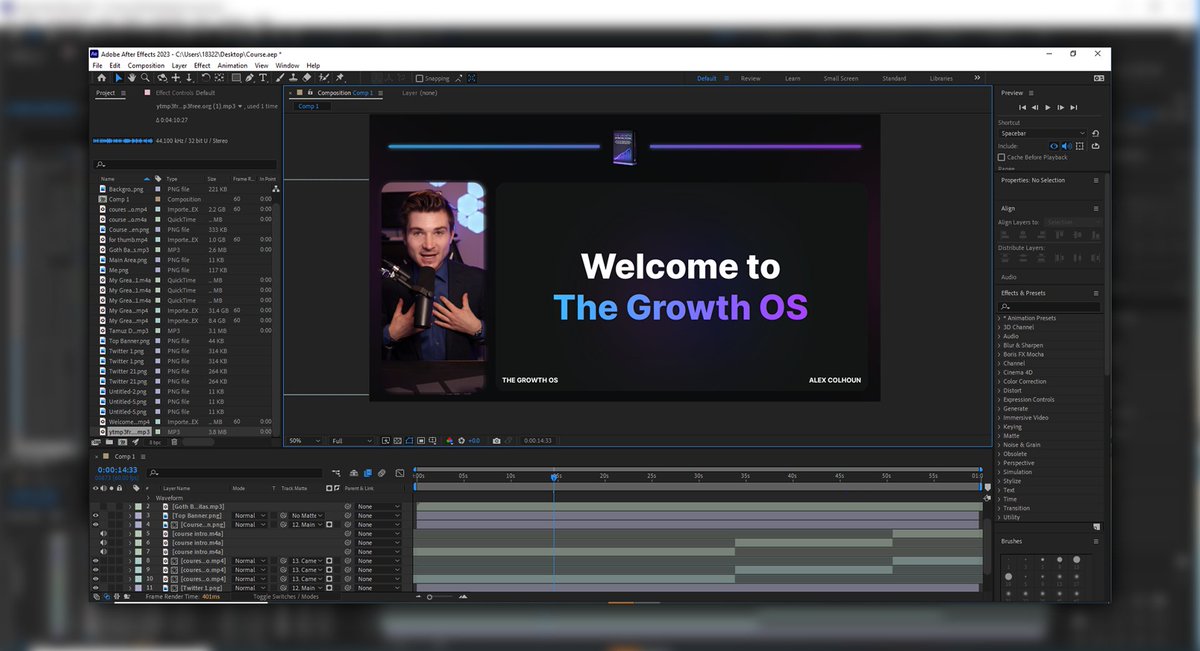This screenshot has width=1200, height=651.
Task: Select the Rotation tool
Action: coord(206,77)
